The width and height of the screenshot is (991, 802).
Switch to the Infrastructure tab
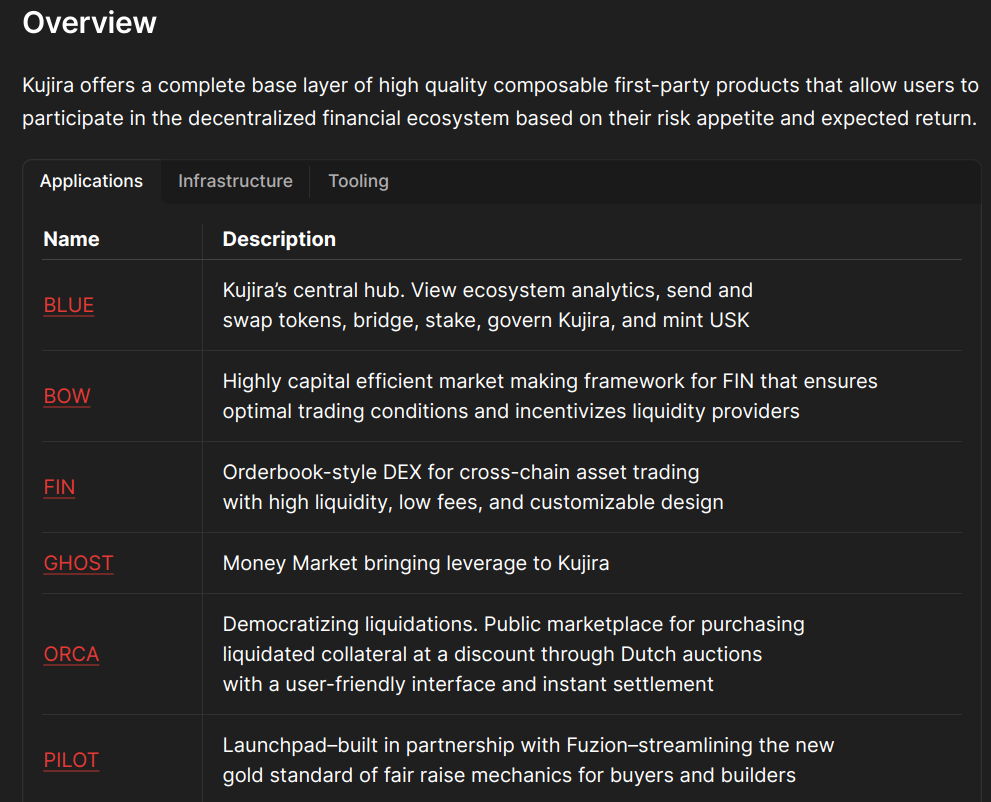click(x=235, y=181)
